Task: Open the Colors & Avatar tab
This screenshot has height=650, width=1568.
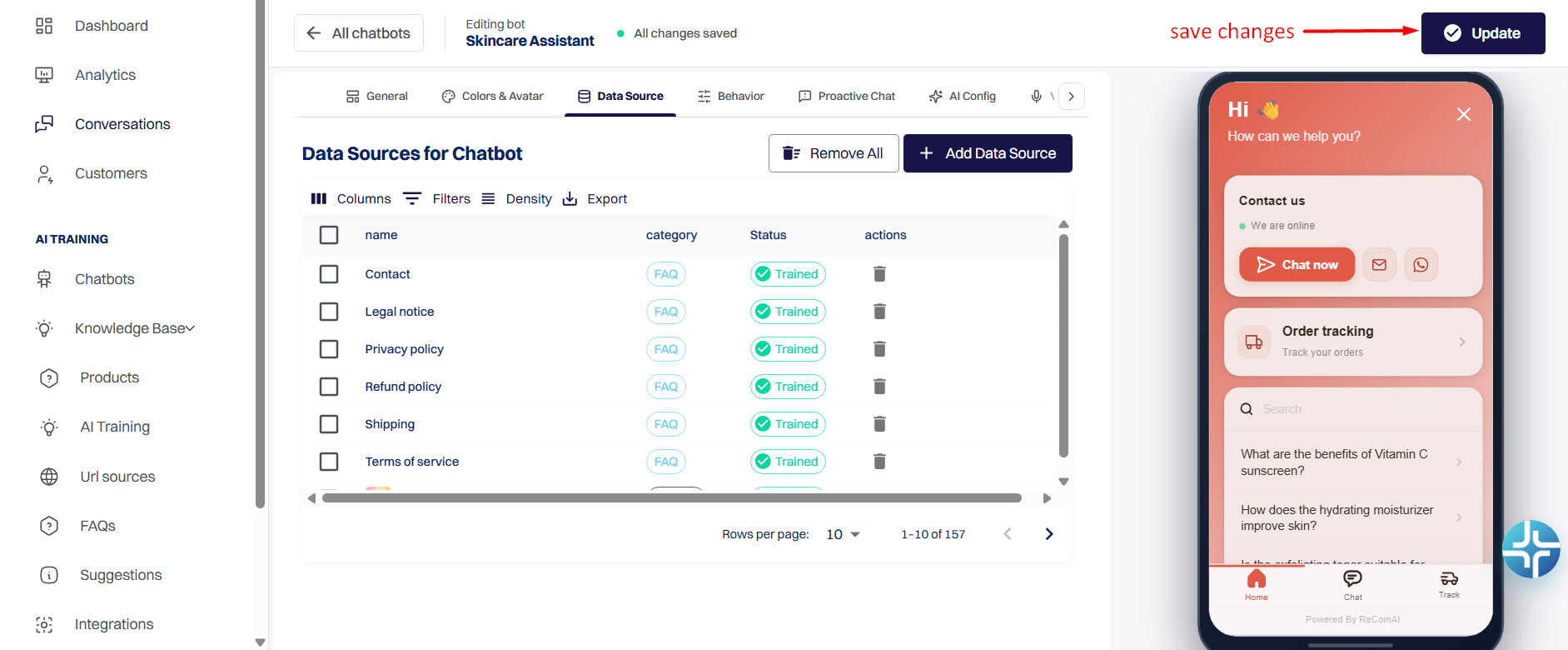Action: [x=493, y=97]
